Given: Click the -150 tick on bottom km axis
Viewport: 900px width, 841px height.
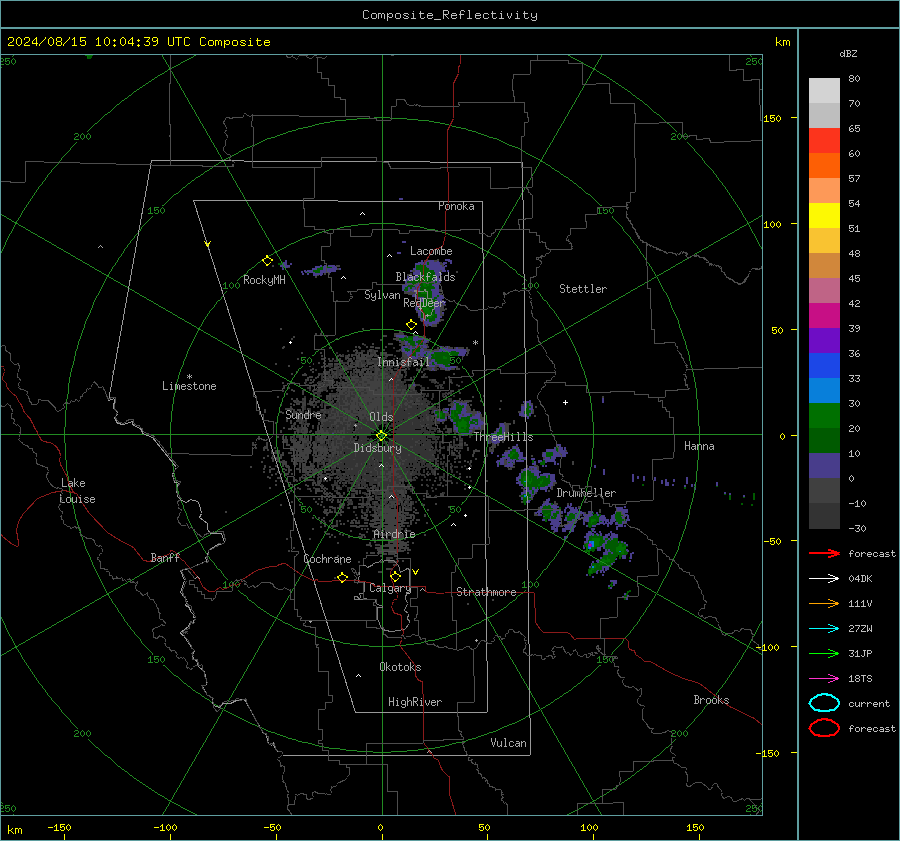Looking at the screenshot, I should click(59, 827).
